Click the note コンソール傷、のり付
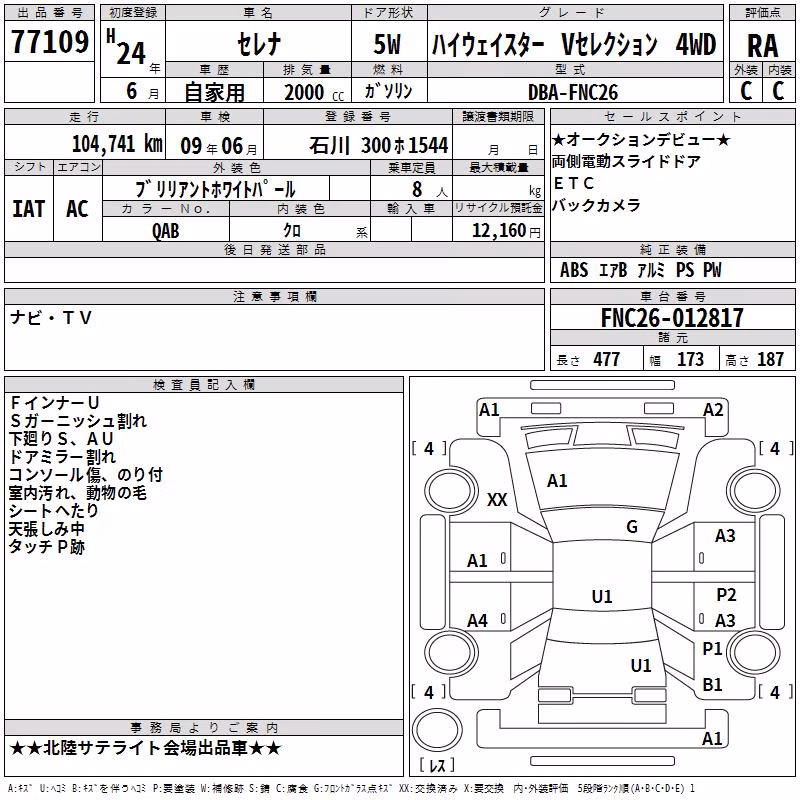The image size is (800, 800). 86,474
